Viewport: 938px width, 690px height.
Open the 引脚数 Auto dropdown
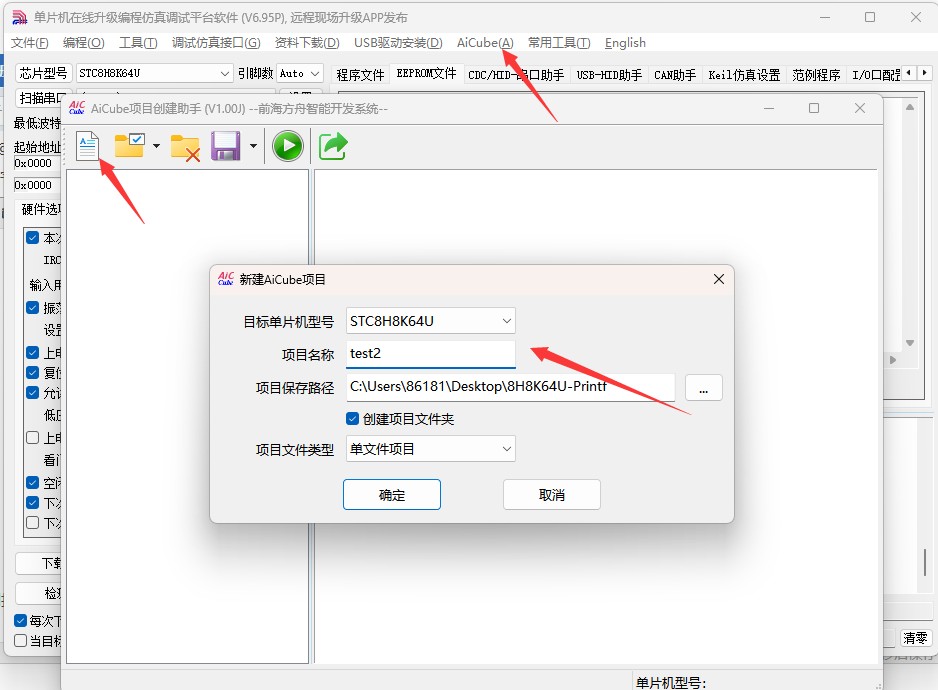pyautogui.click(x=300, y=73)
